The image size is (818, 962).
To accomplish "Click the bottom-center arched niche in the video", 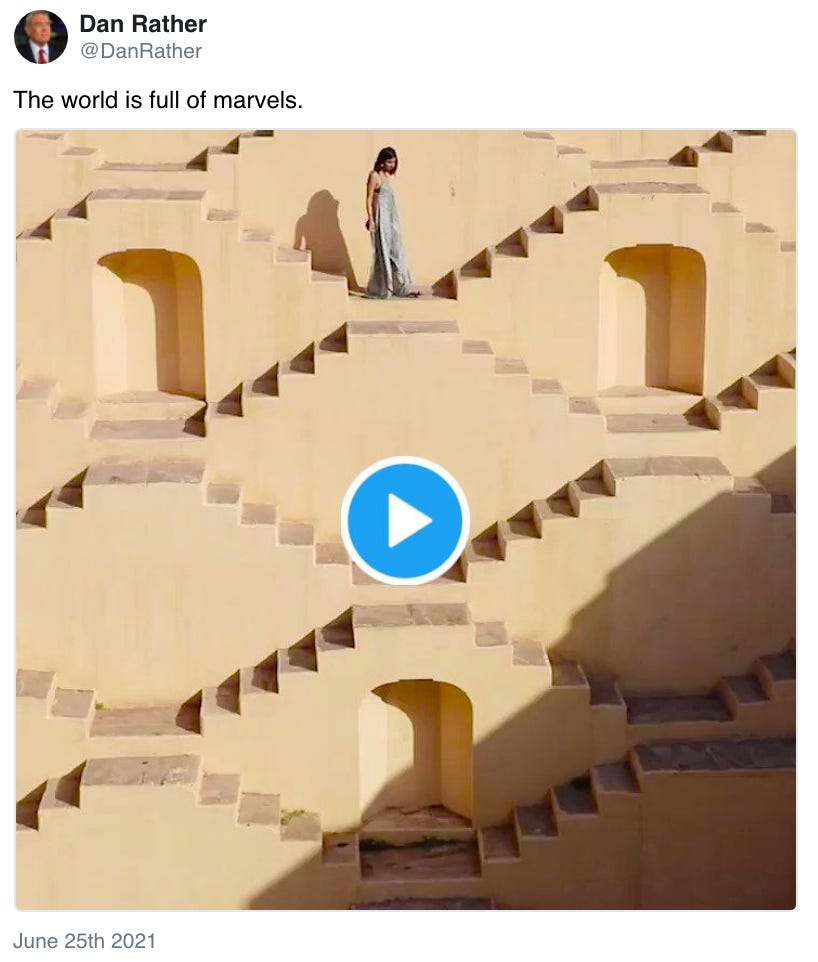I will coord(415,748).
